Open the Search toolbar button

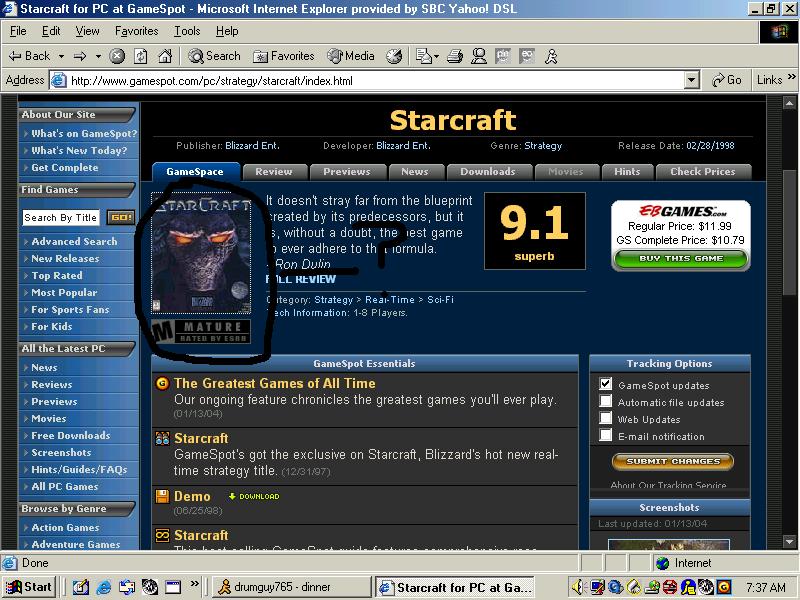[214, 56]
